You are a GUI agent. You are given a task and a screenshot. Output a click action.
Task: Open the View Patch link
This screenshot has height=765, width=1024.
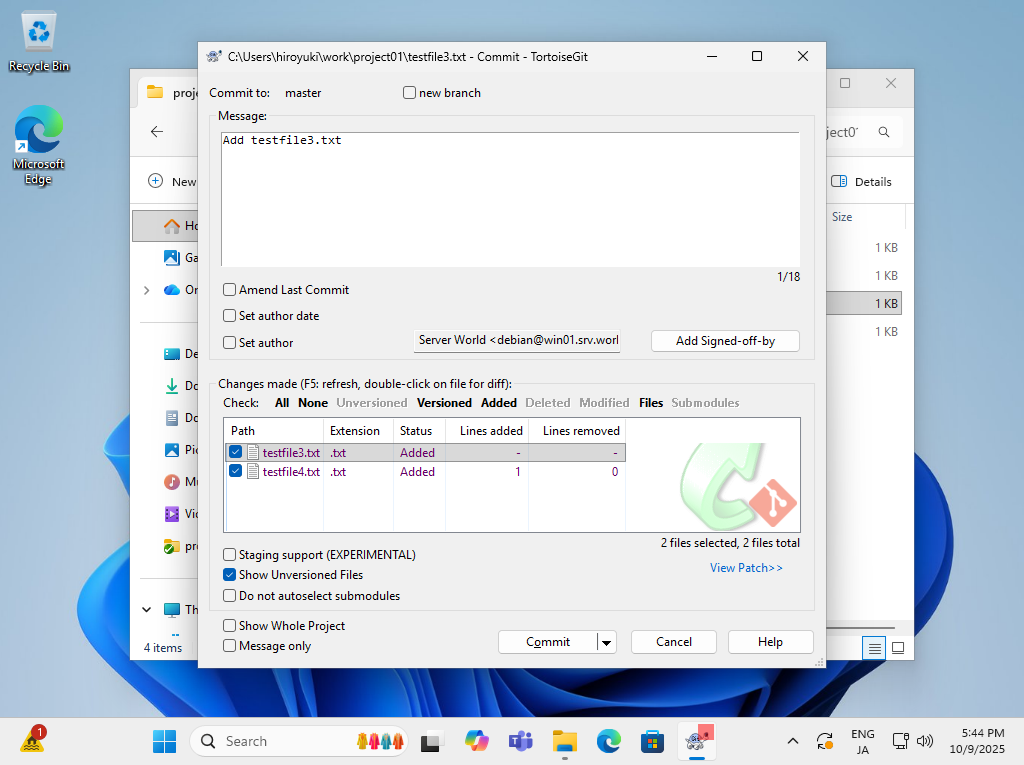point(746,568)
